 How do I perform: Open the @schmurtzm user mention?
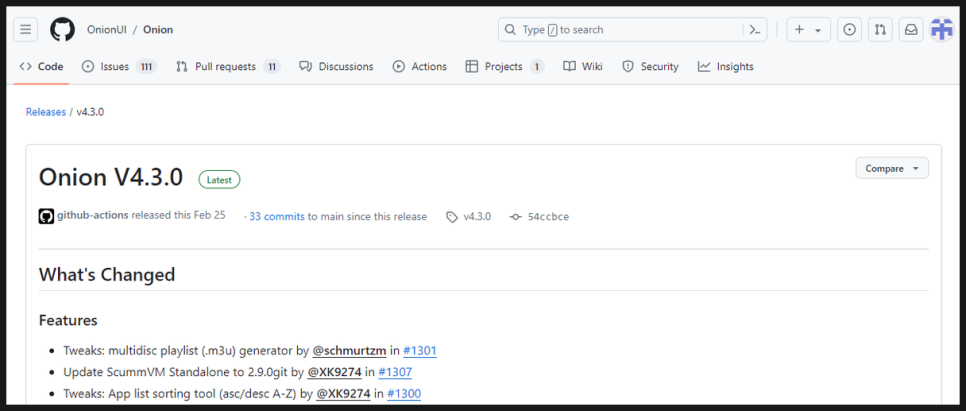(x=349, y=351)
